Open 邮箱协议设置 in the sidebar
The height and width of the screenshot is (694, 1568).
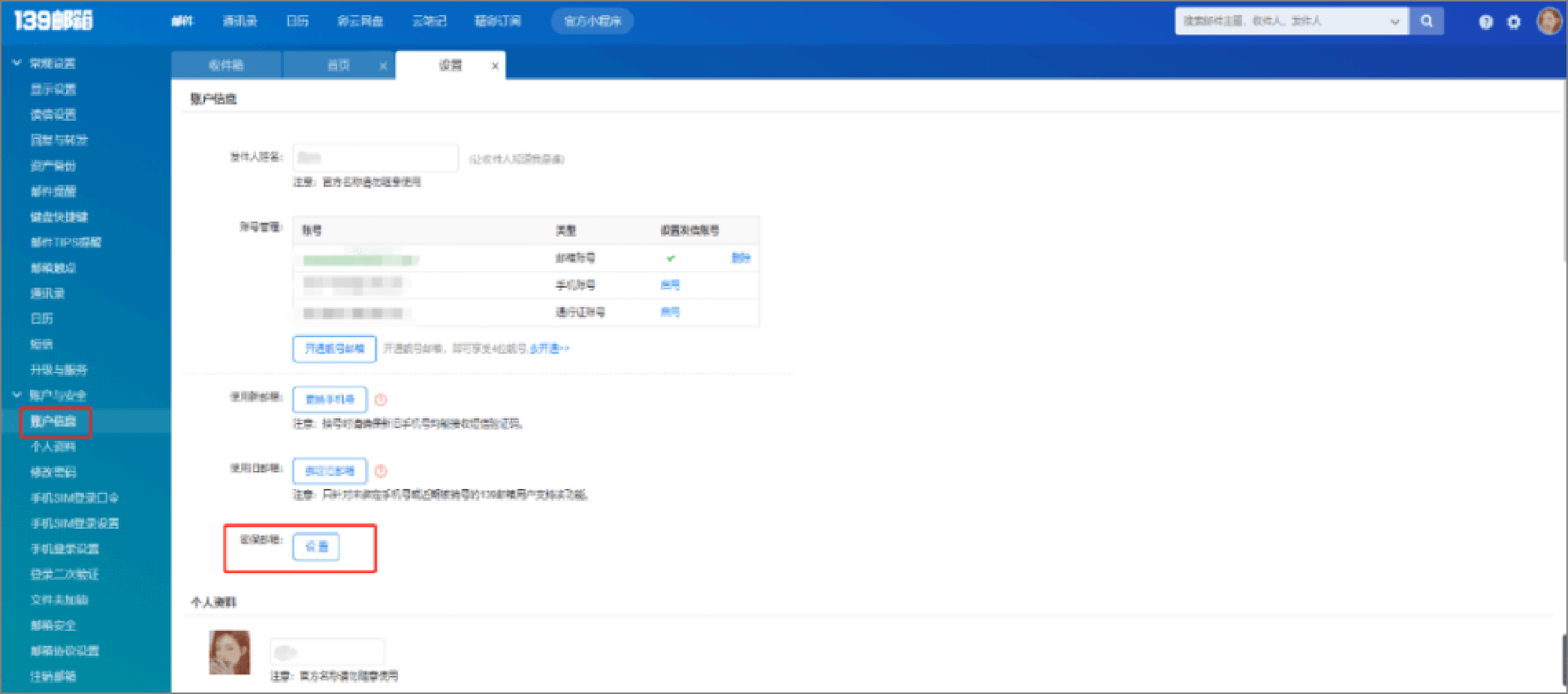pyautogui.click(x=65, y=650)
